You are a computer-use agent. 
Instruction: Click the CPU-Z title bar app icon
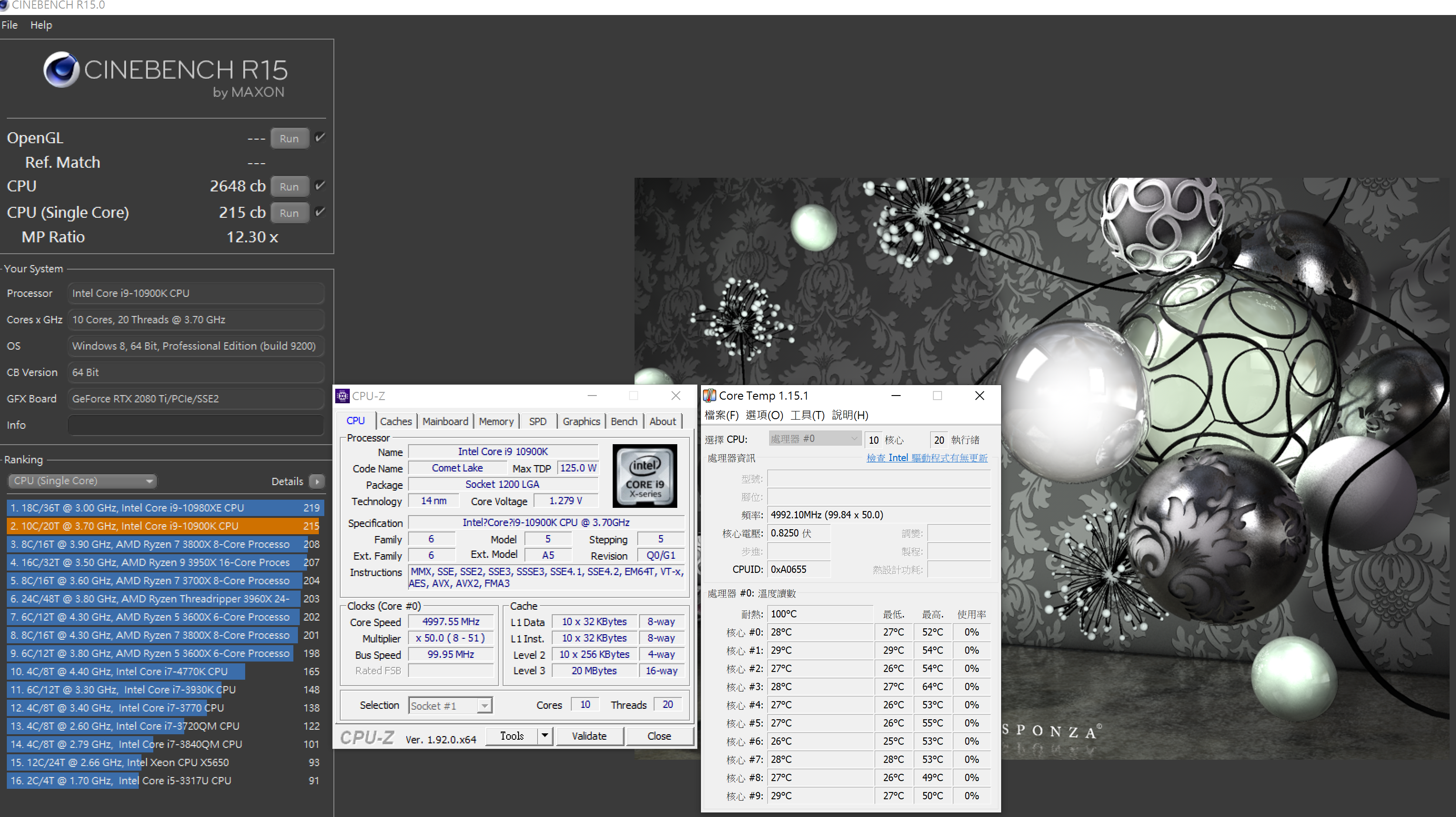coord(343,396)
